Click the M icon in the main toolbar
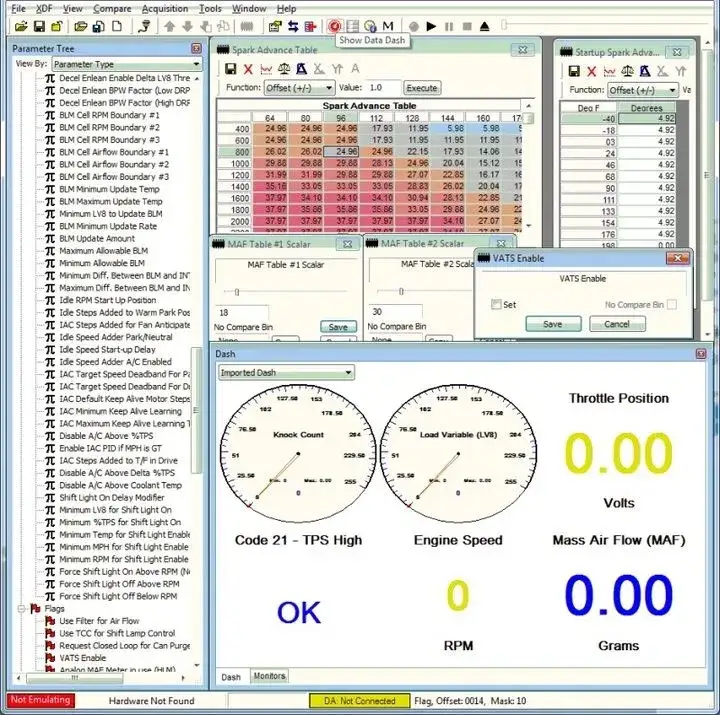 (387, 25)
